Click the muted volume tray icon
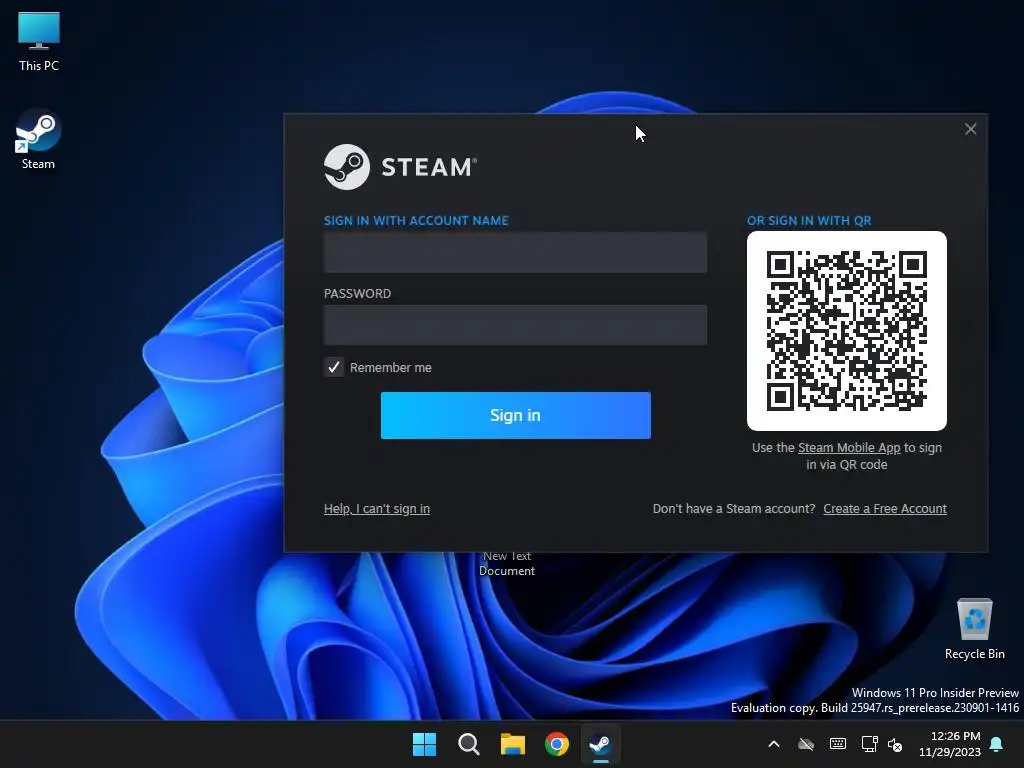 point(895,744)
